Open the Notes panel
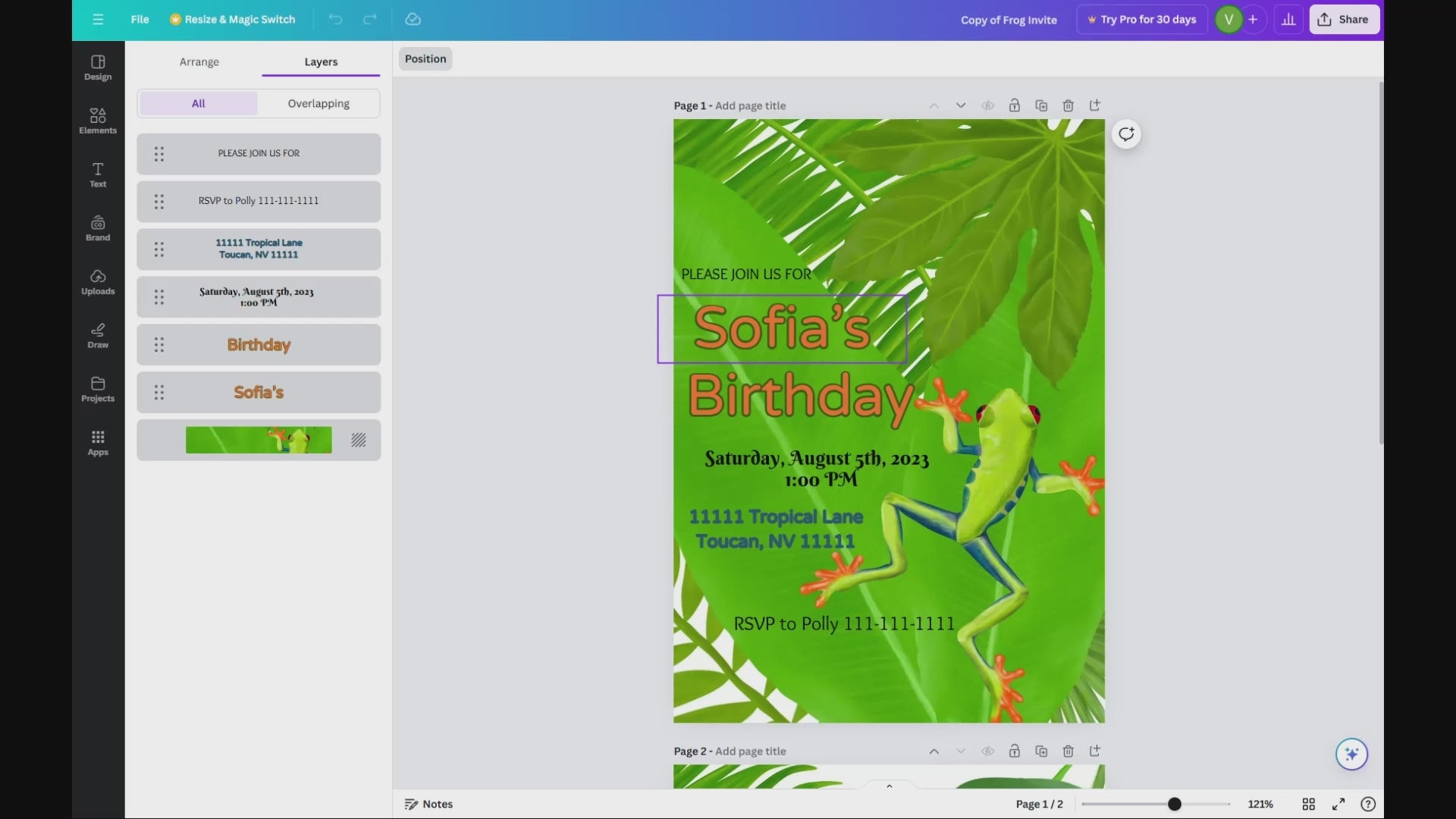The height and width of the screenshot is (819, 1456). click(428, 804)
